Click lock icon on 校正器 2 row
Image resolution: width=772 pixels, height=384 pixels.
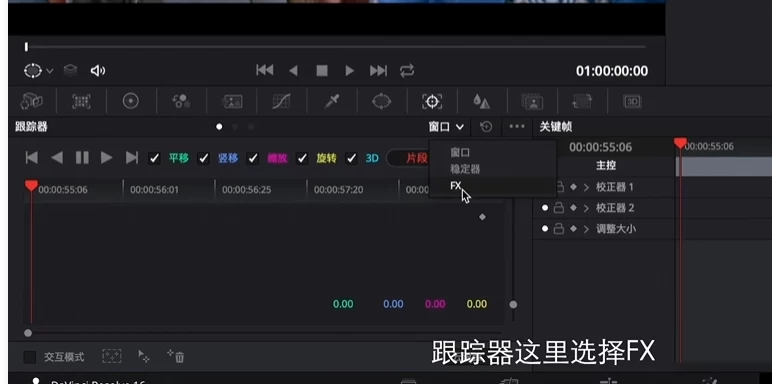tap(559, 208)
